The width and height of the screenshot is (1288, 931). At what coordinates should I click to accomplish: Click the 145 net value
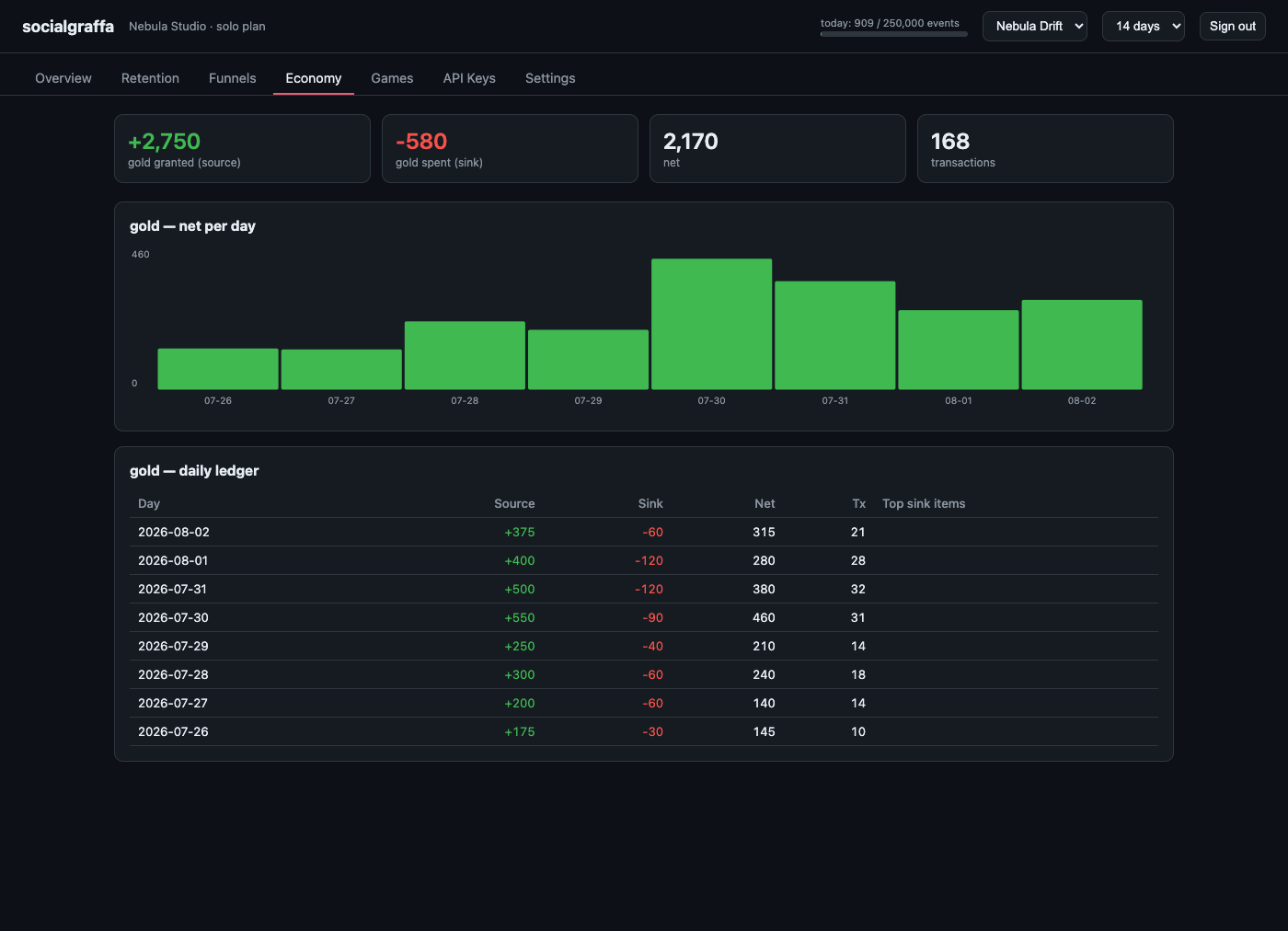[764, 731]
